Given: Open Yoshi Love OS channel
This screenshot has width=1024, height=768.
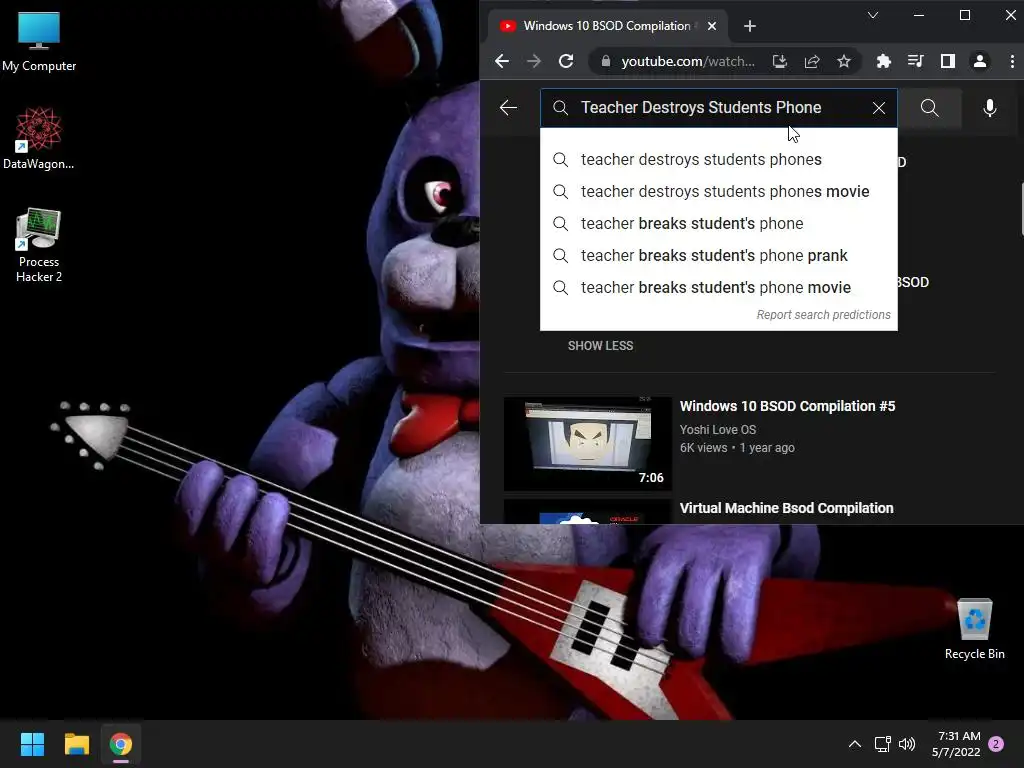Looking at the screenshot, I should (x=718, y=430).
